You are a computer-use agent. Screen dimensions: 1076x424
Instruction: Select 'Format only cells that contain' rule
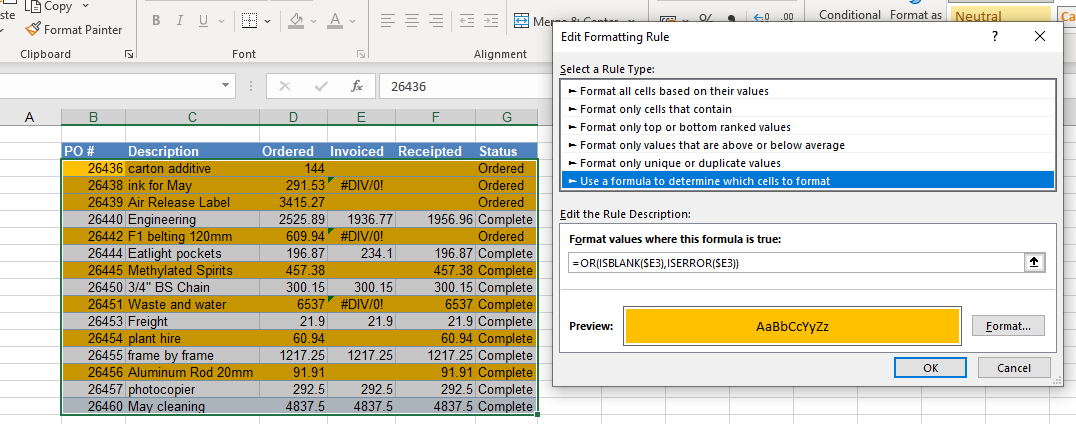tap(655, 109)
